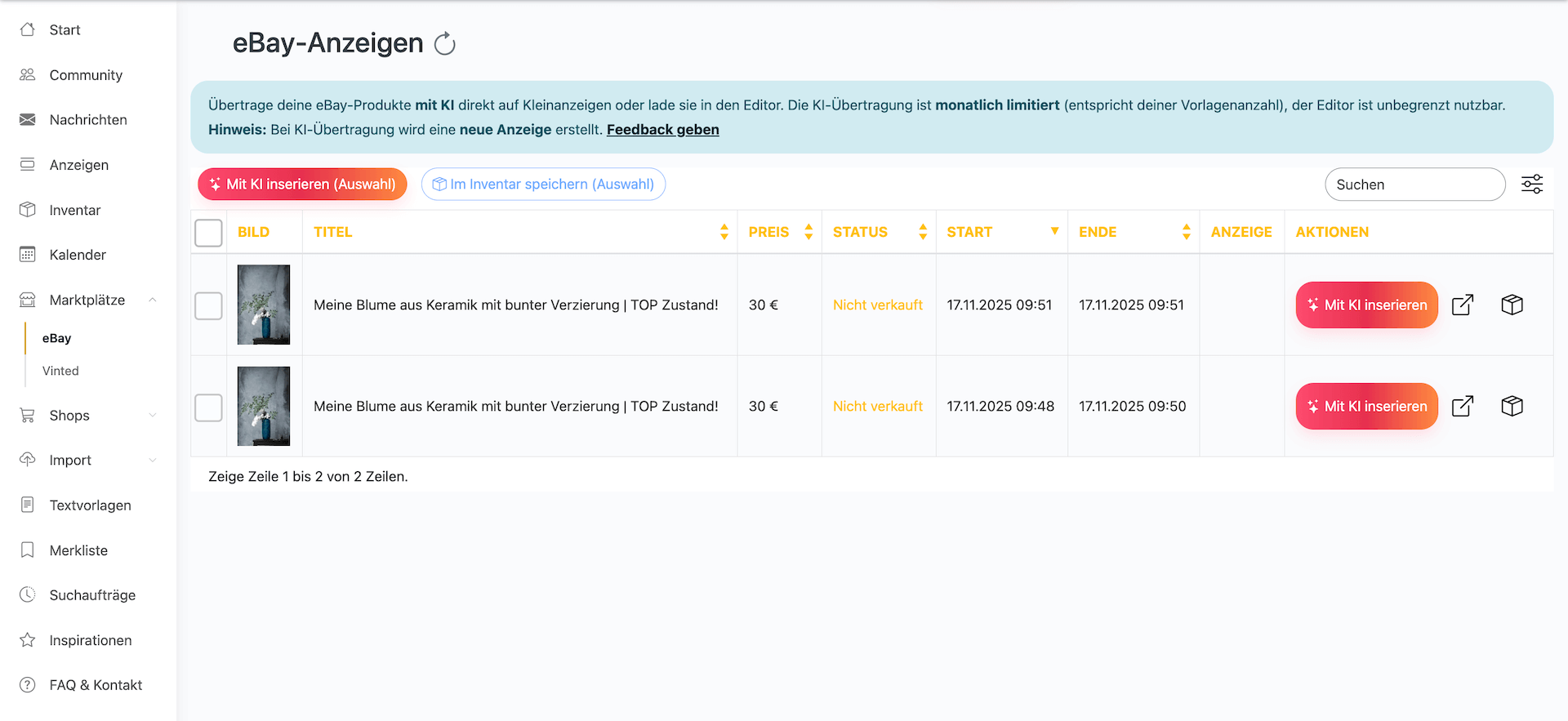
Task: Open Nachrichten from the sidebar
Action: (87, 120)
